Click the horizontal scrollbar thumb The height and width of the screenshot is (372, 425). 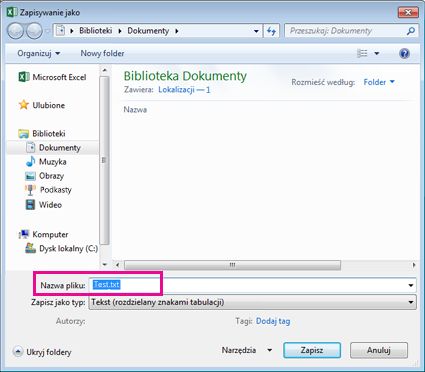232,265
